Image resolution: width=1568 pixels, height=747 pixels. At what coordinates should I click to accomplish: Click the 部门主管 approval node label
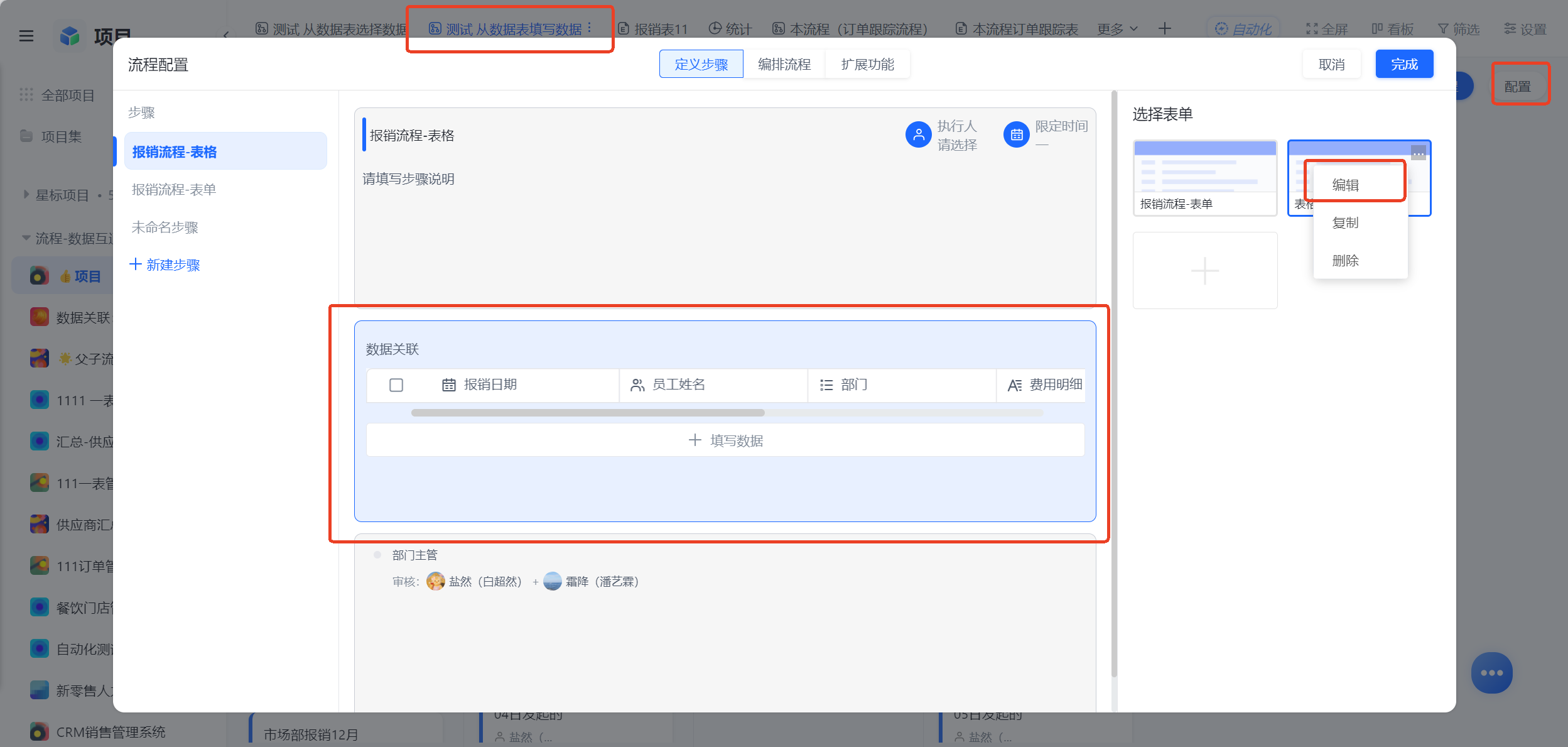pos(415,555)
